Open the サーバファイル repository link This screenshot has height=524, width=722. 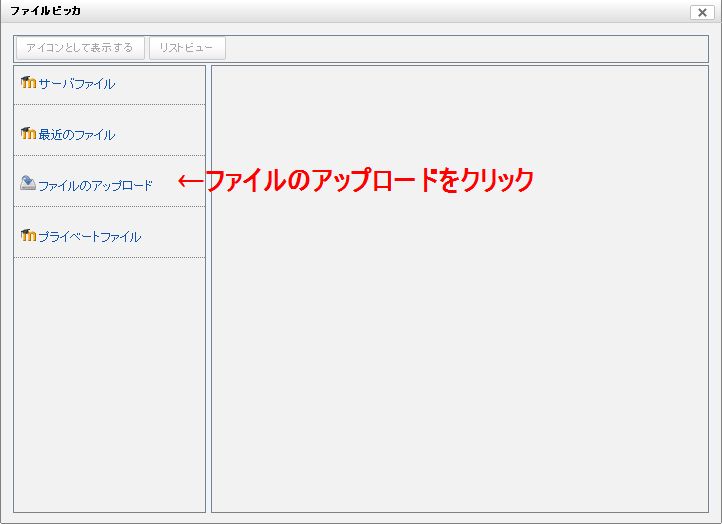click(76, 84)
